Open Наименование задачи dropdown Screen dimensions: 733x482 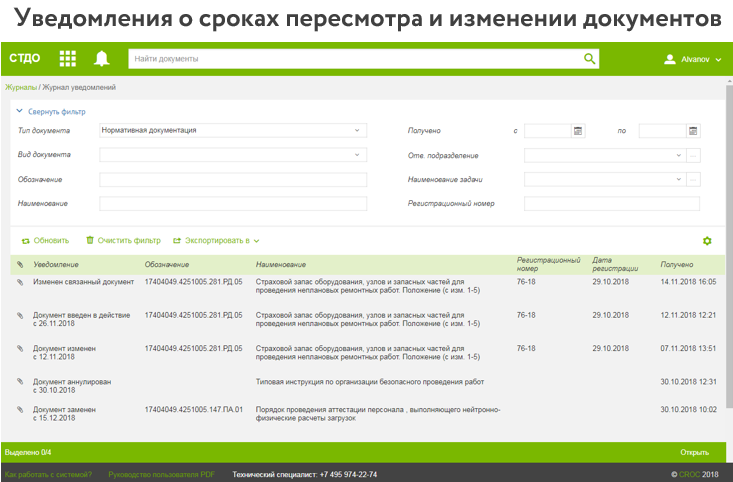[x=605, y=180]
